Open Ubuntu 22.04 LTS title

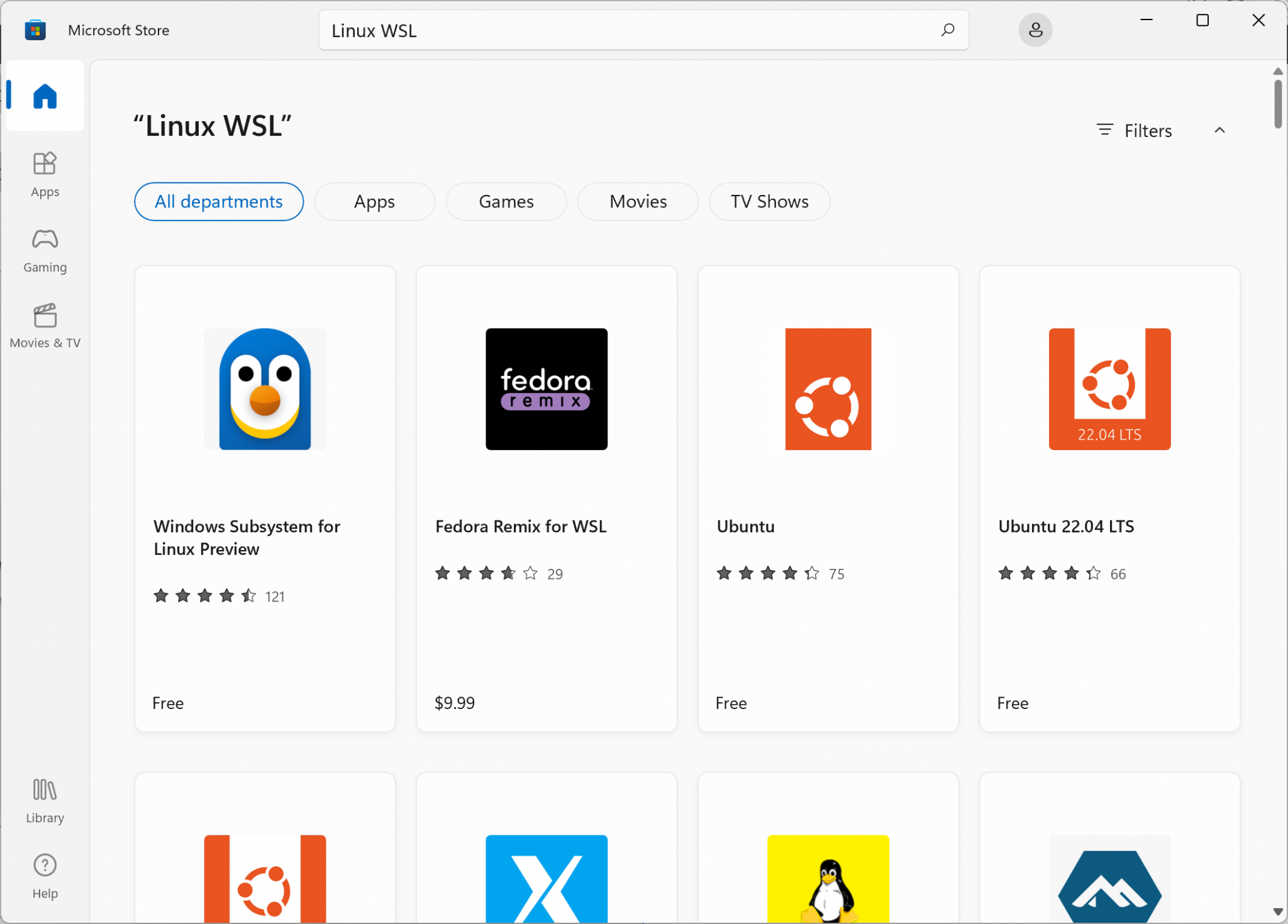[x=1066, y=526]
